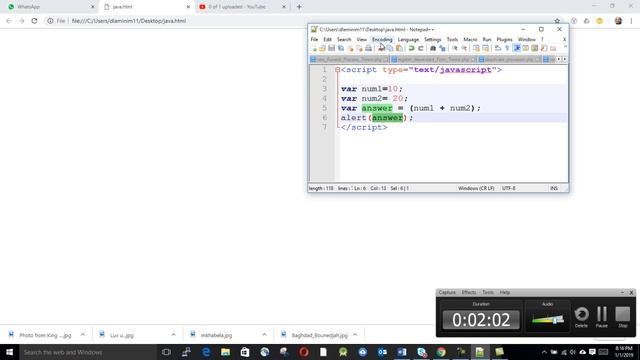This screenshot has height=360, width=640.
Task: Open Tools menu in recorder
Action: point(488,292)
